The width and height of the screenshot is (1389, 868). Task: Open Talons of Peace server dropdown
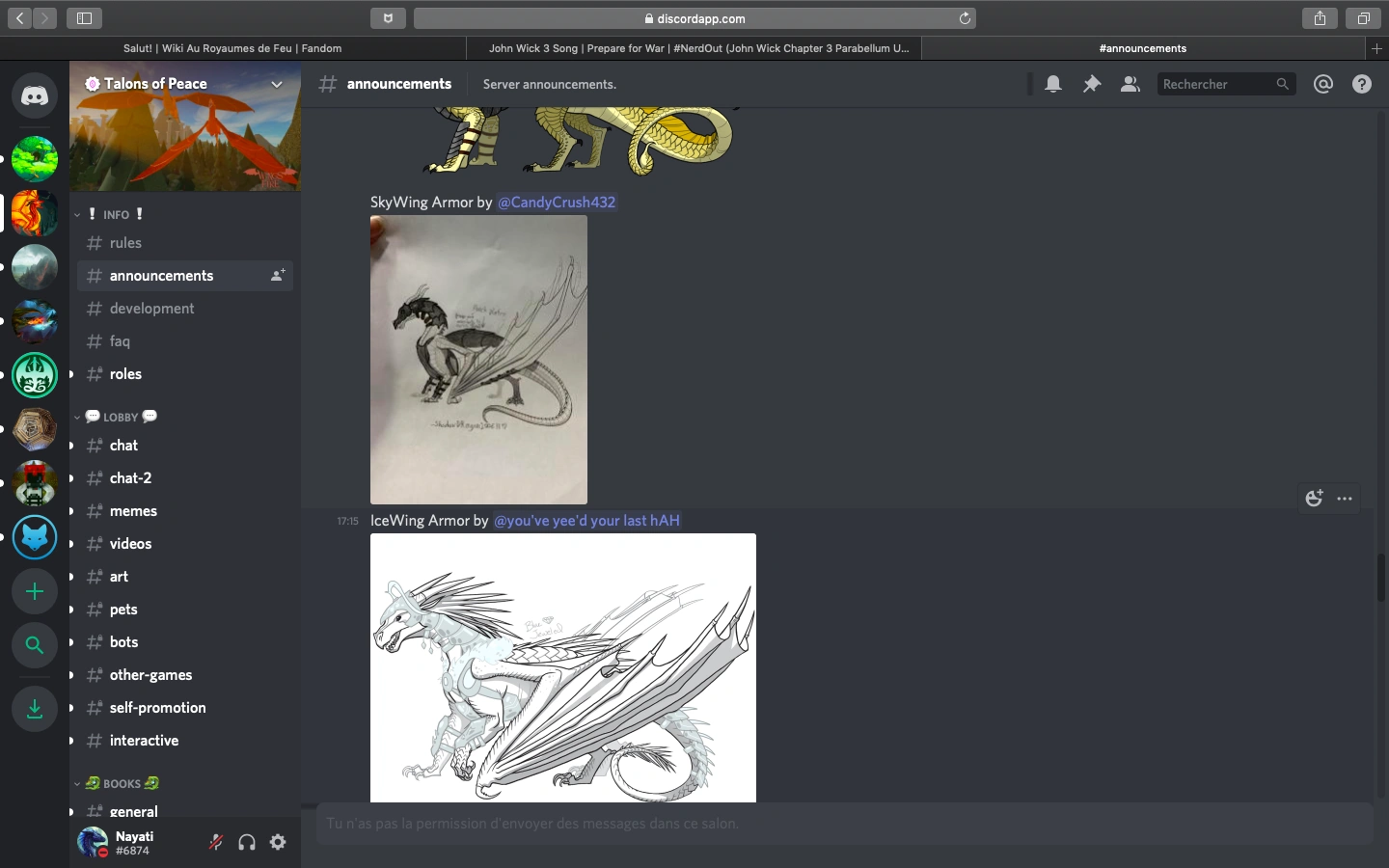pos(277,85)
